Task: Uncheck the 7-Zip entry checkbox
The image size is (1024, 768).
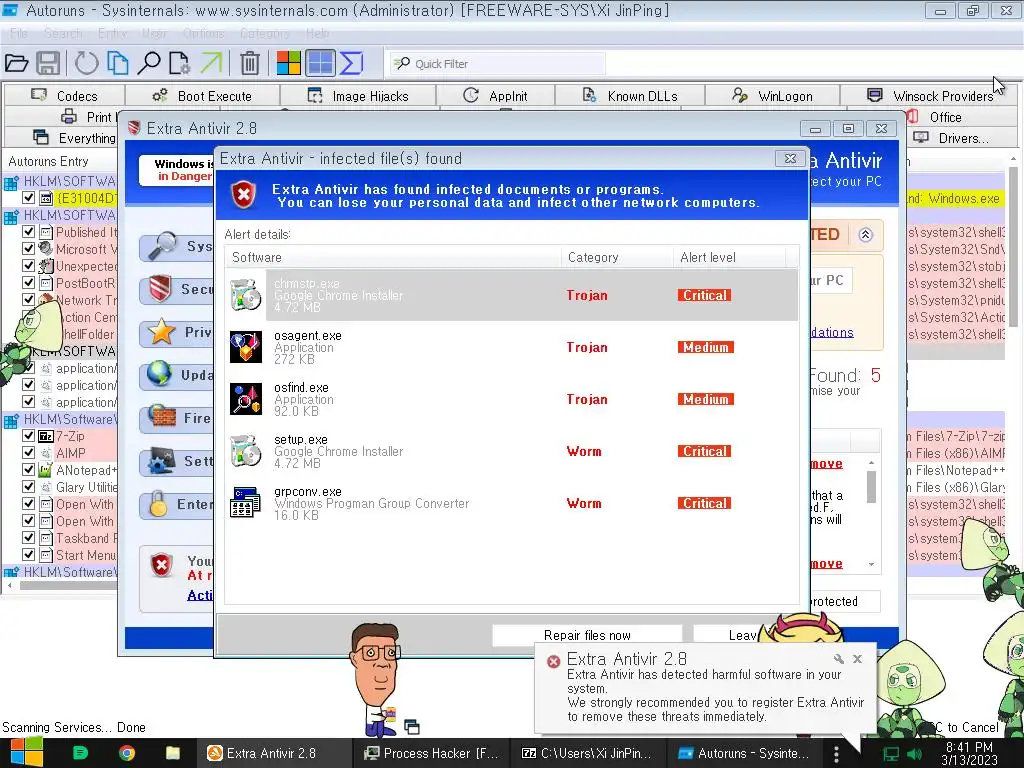Action: tap(28, 435)
